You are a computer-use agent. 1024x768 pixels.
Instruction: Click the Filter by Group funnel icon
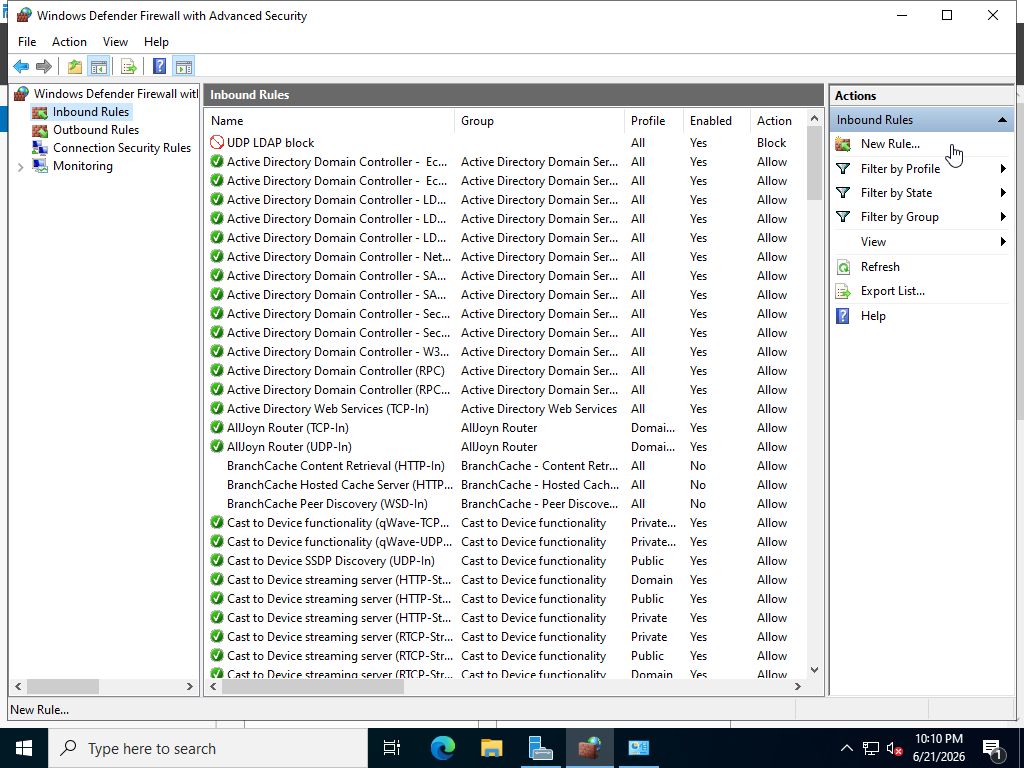843,217
